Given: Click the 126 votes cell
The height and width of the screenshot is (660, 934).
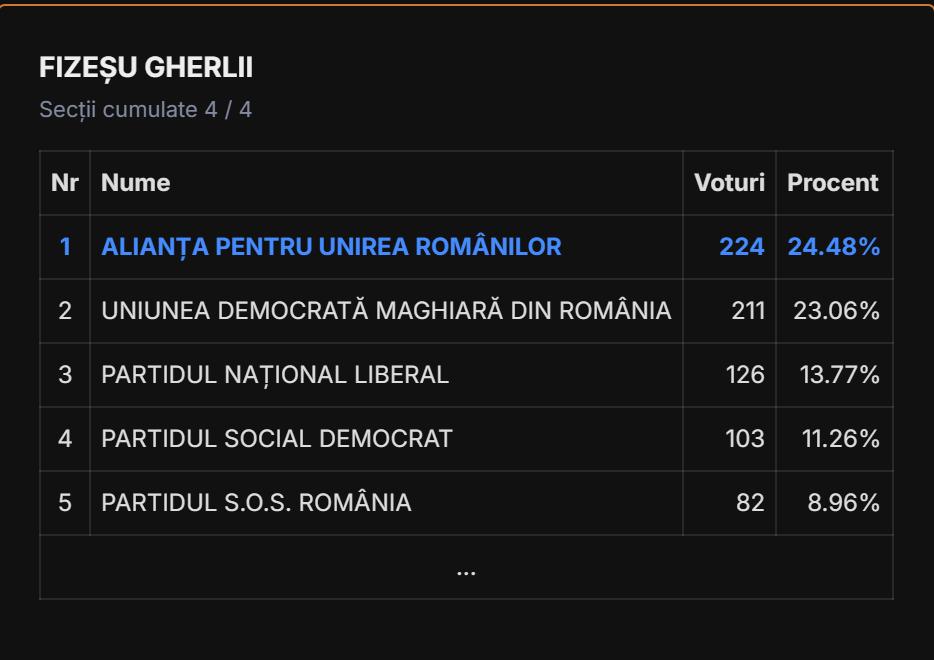Looking at the screenshot, I should tap(745, 375).
